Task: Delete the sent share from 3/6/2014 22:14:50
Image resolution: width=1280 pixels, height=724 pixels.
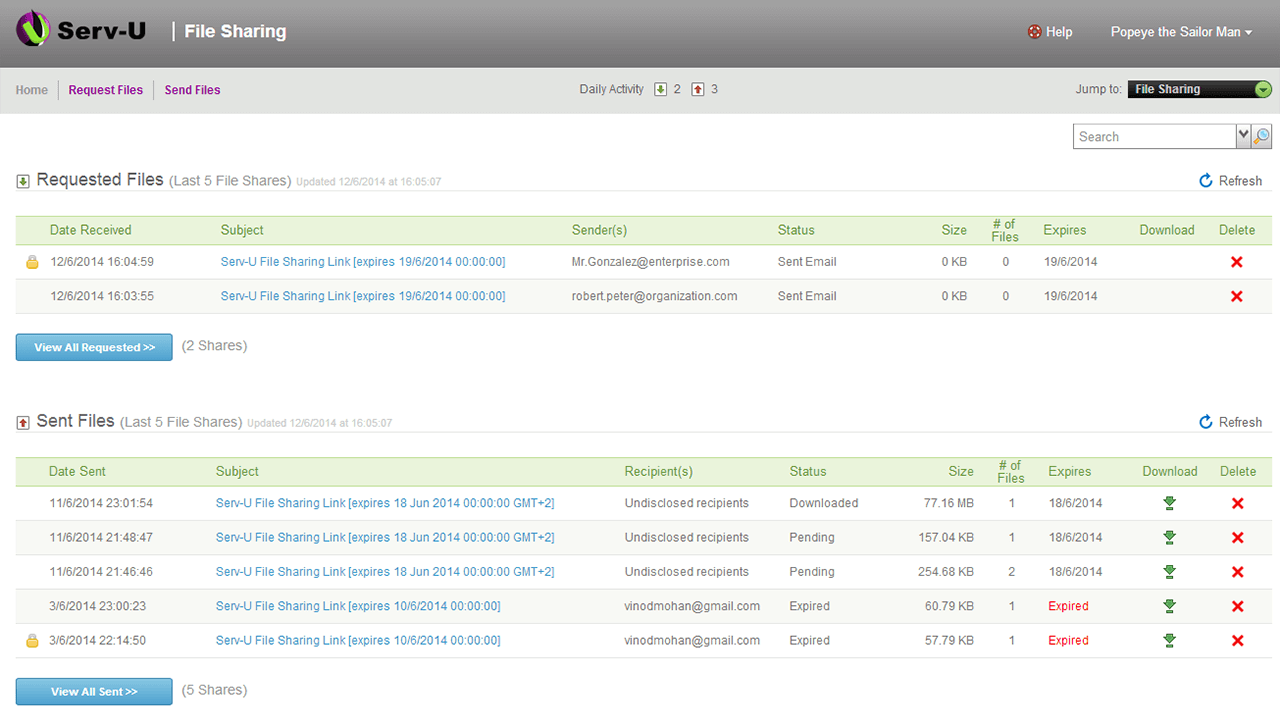Action: click(x=1238, y=640)
